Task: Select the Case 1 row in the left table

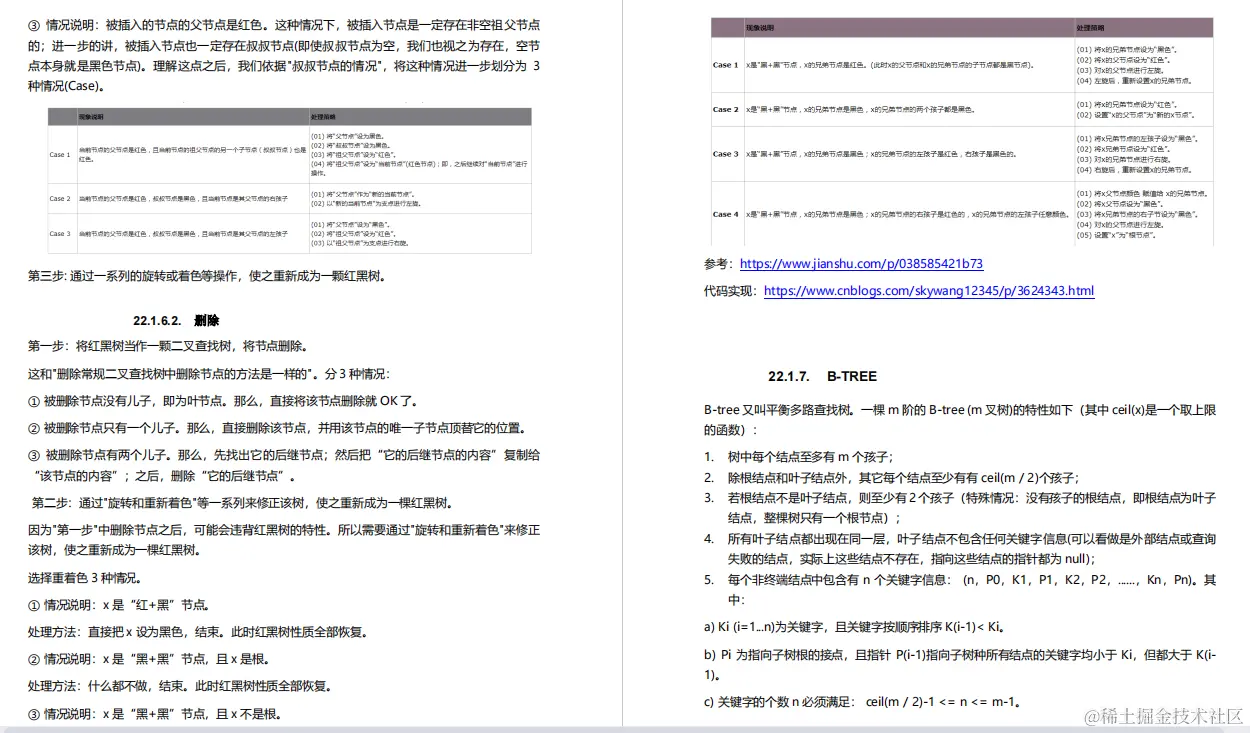Action: tap(58, 155)
